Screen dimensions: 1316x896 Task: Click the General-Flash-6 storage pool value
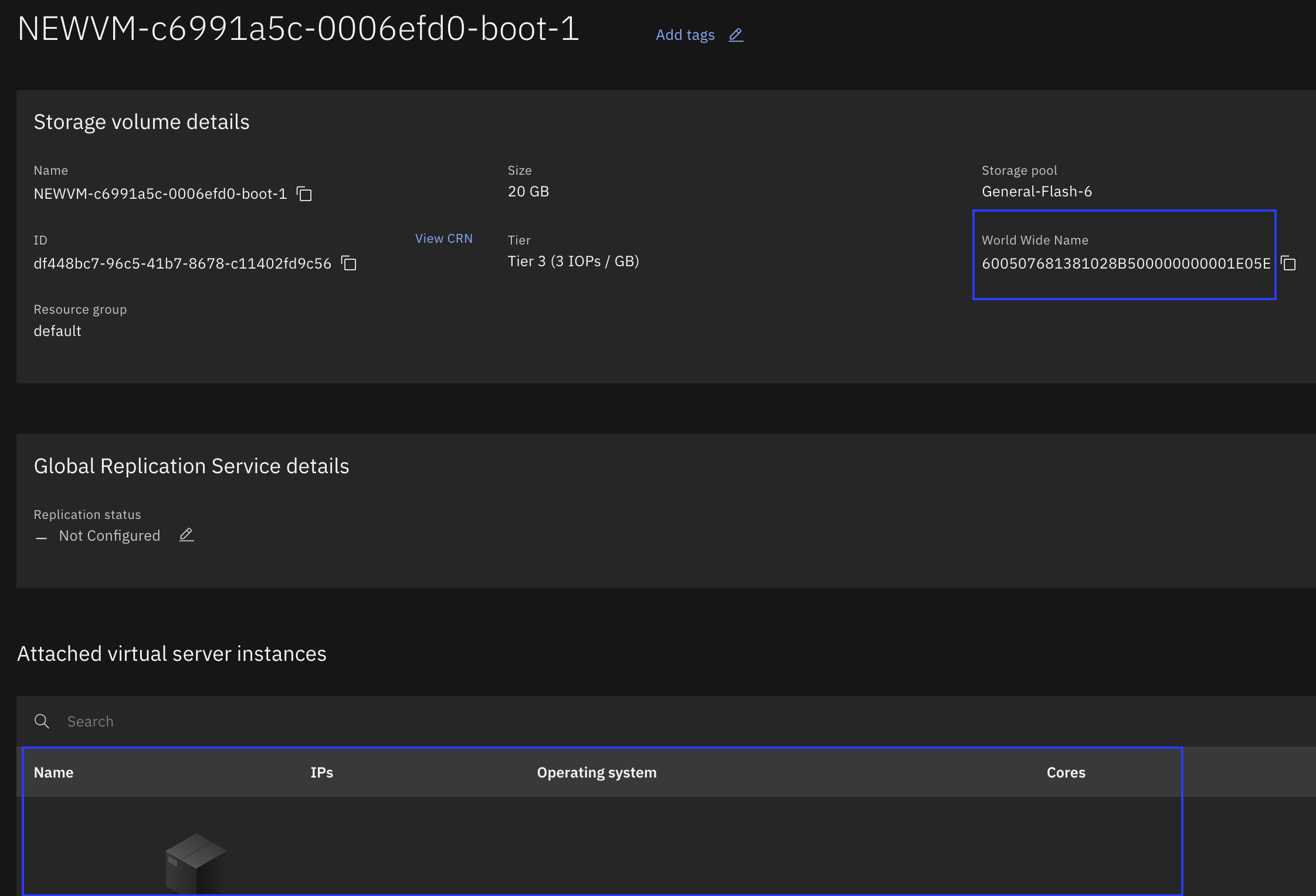click(x=1037, y=191)
